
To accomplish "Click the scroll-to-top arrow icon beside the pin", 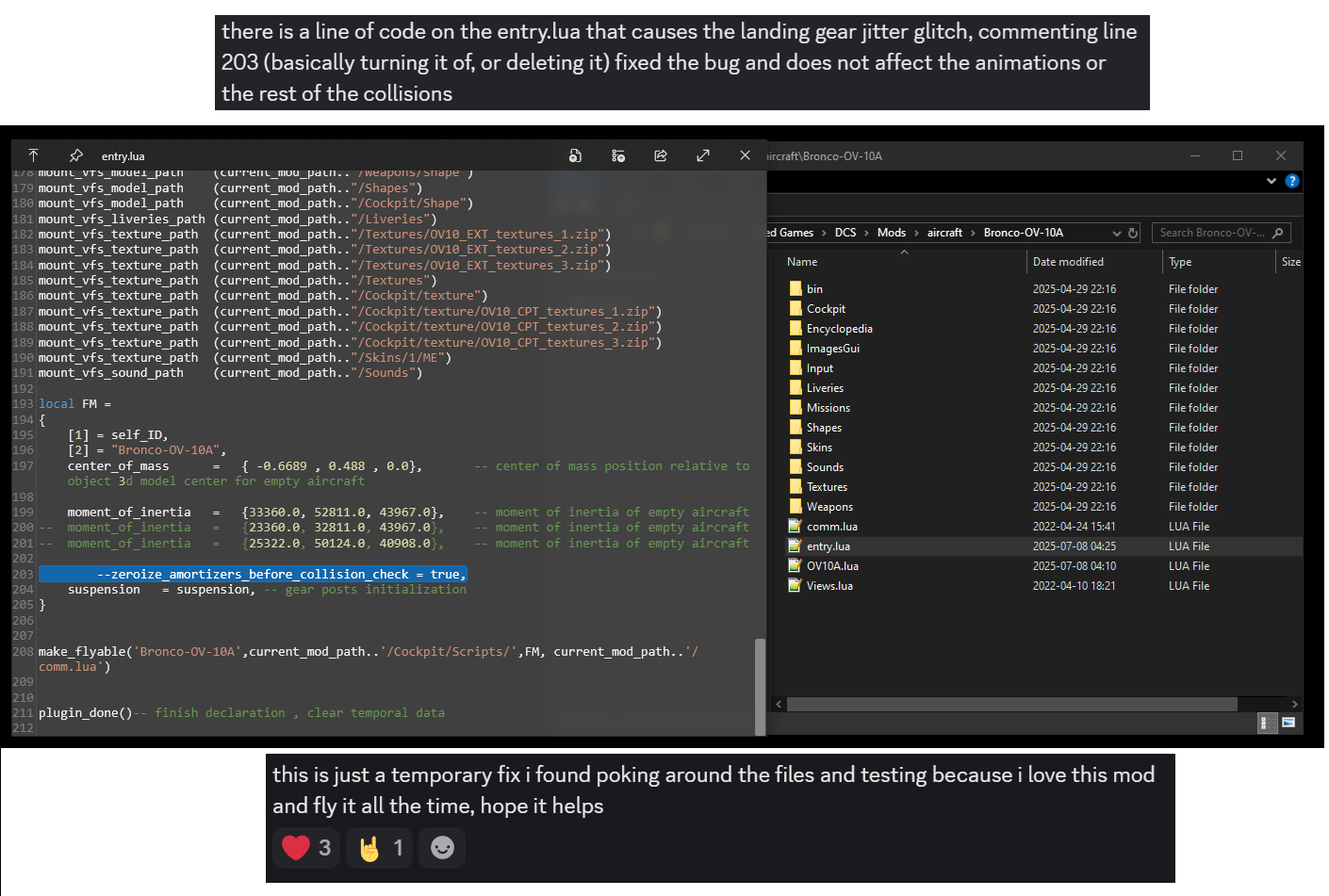I will 33,155.
